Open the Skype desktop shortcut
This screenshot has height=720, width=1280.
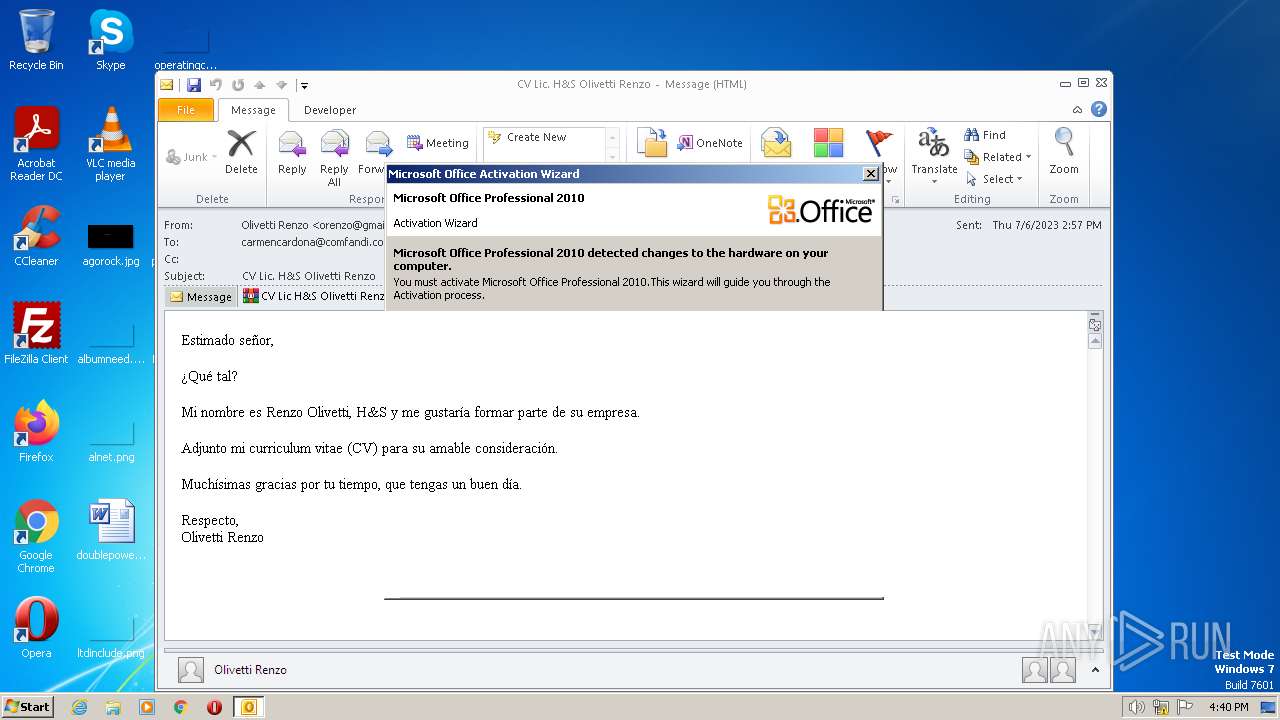(110, 40)
